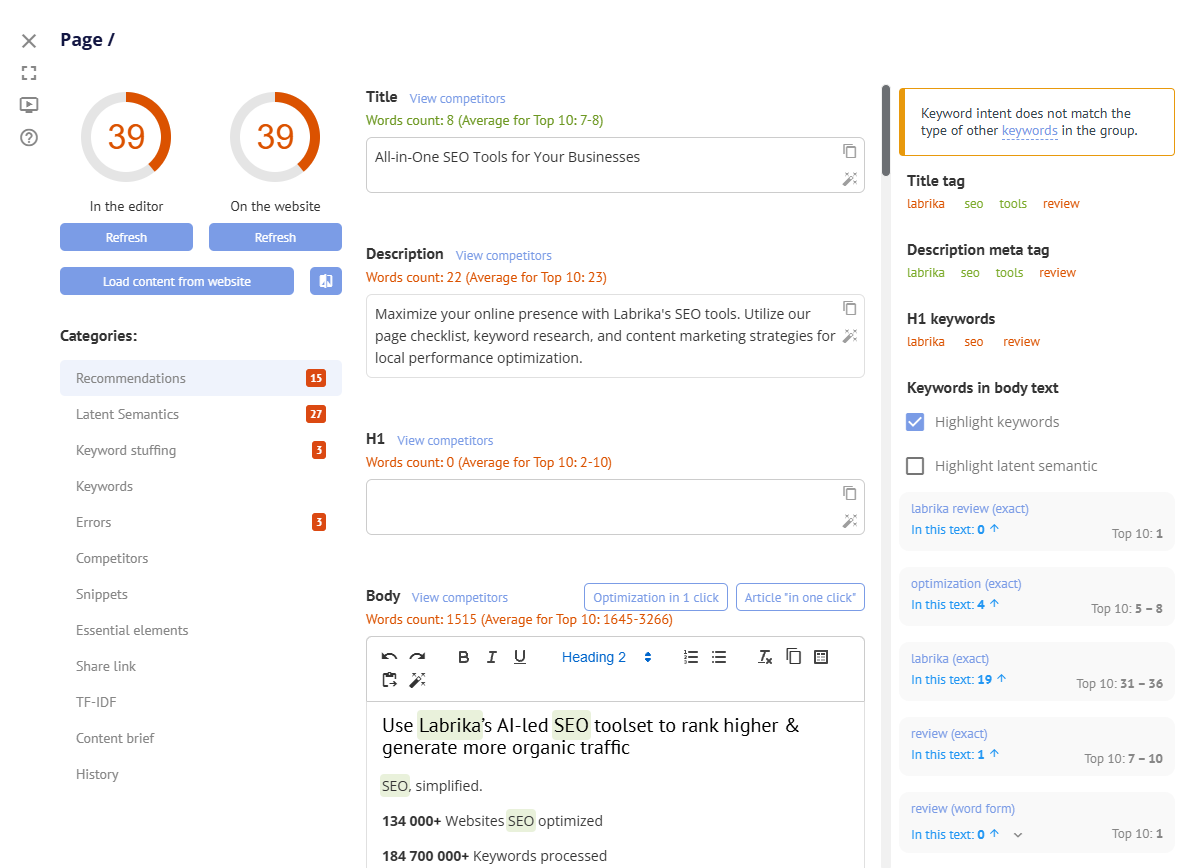View competitors for H1
Viewport: 1187px width, 868px height.
(445, 440)
